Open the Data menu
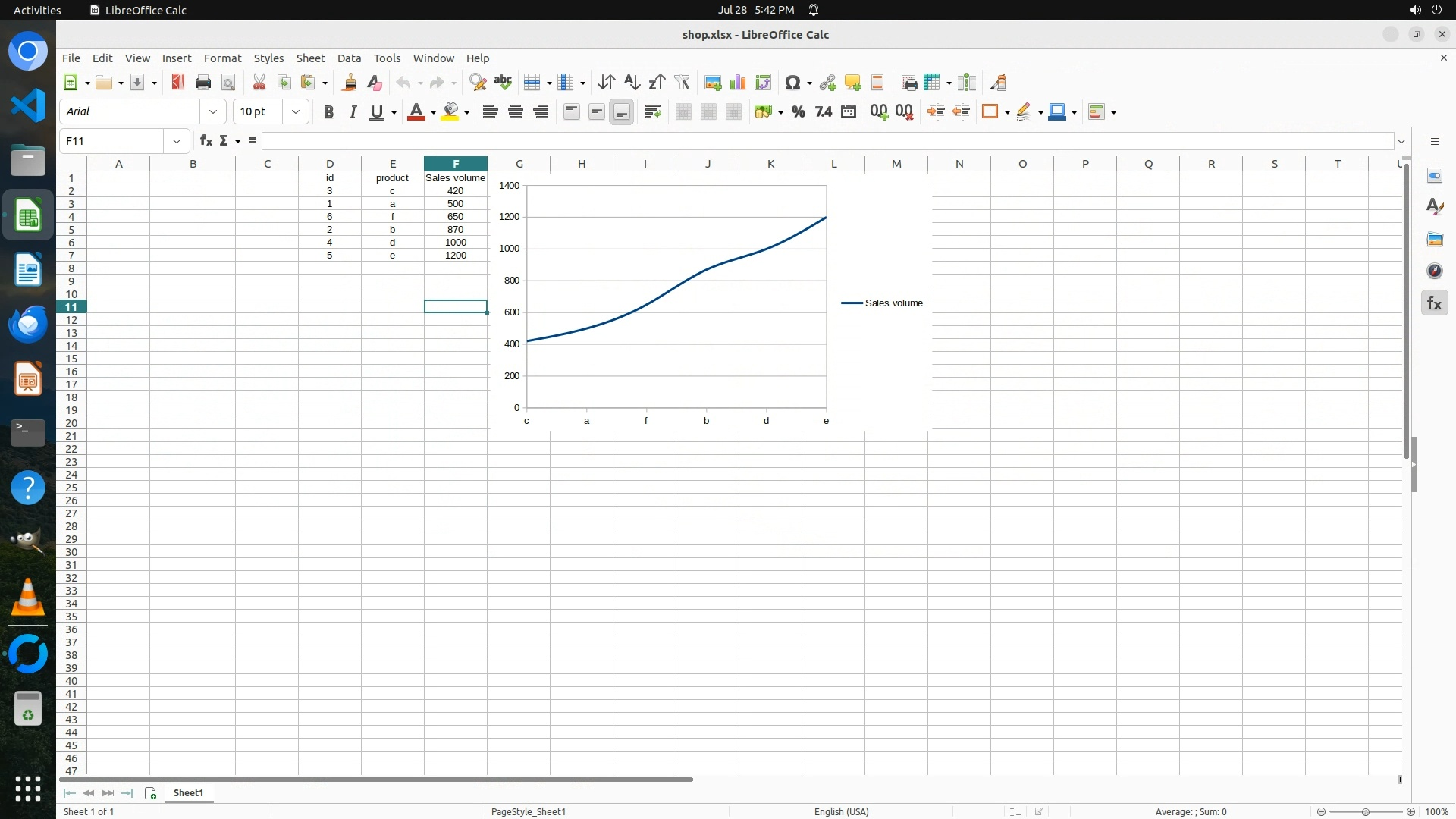This screenshot has width=1456, height=819. click(349, 58)
